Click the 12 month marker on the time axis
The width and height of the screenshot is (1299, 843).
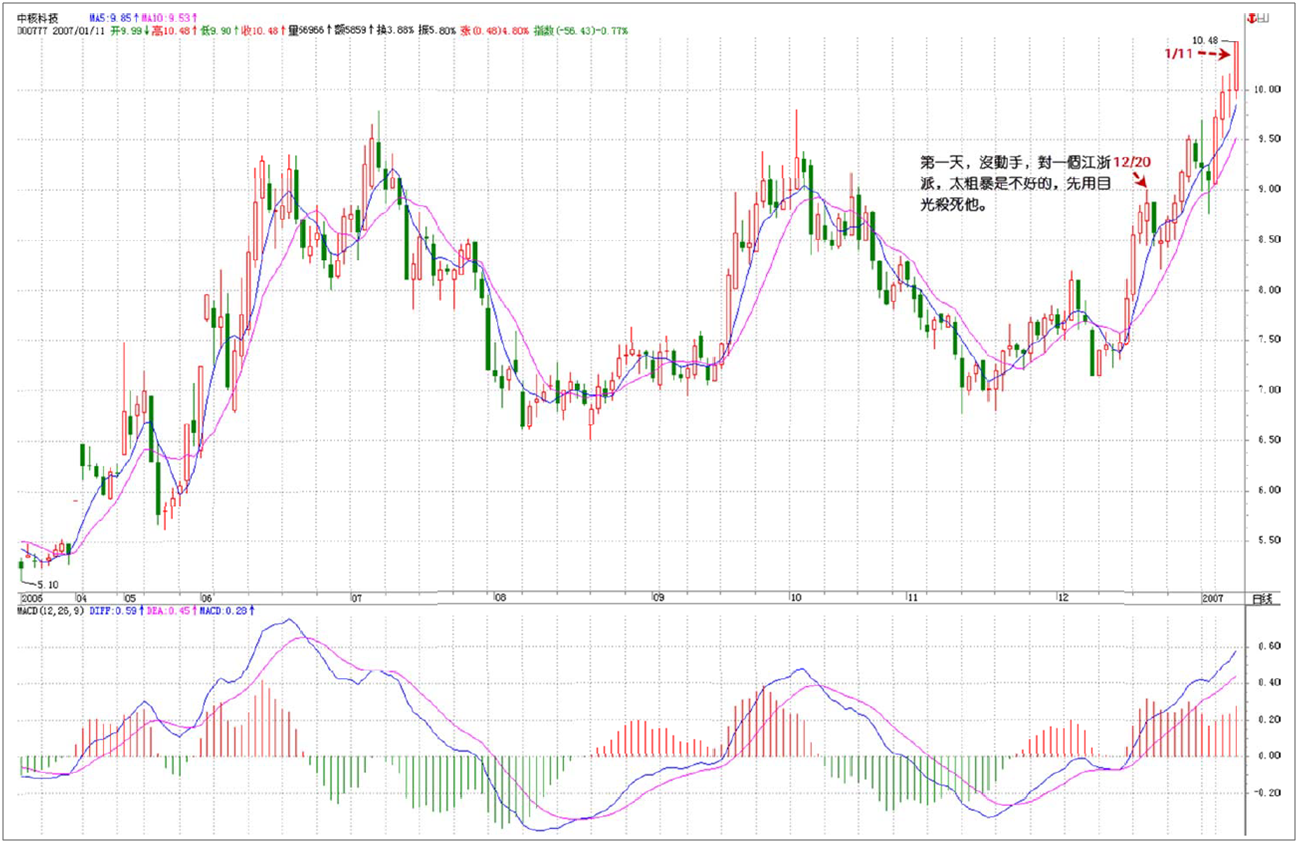[1062, 597]
